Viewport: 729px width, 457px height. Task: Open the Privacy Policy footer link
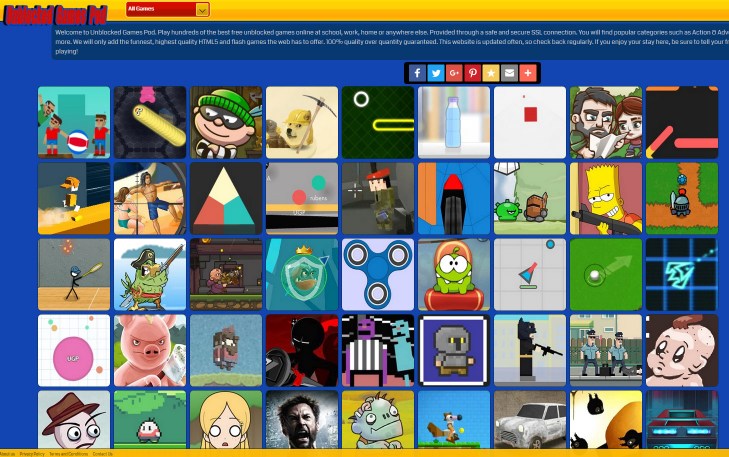(32, 453)
